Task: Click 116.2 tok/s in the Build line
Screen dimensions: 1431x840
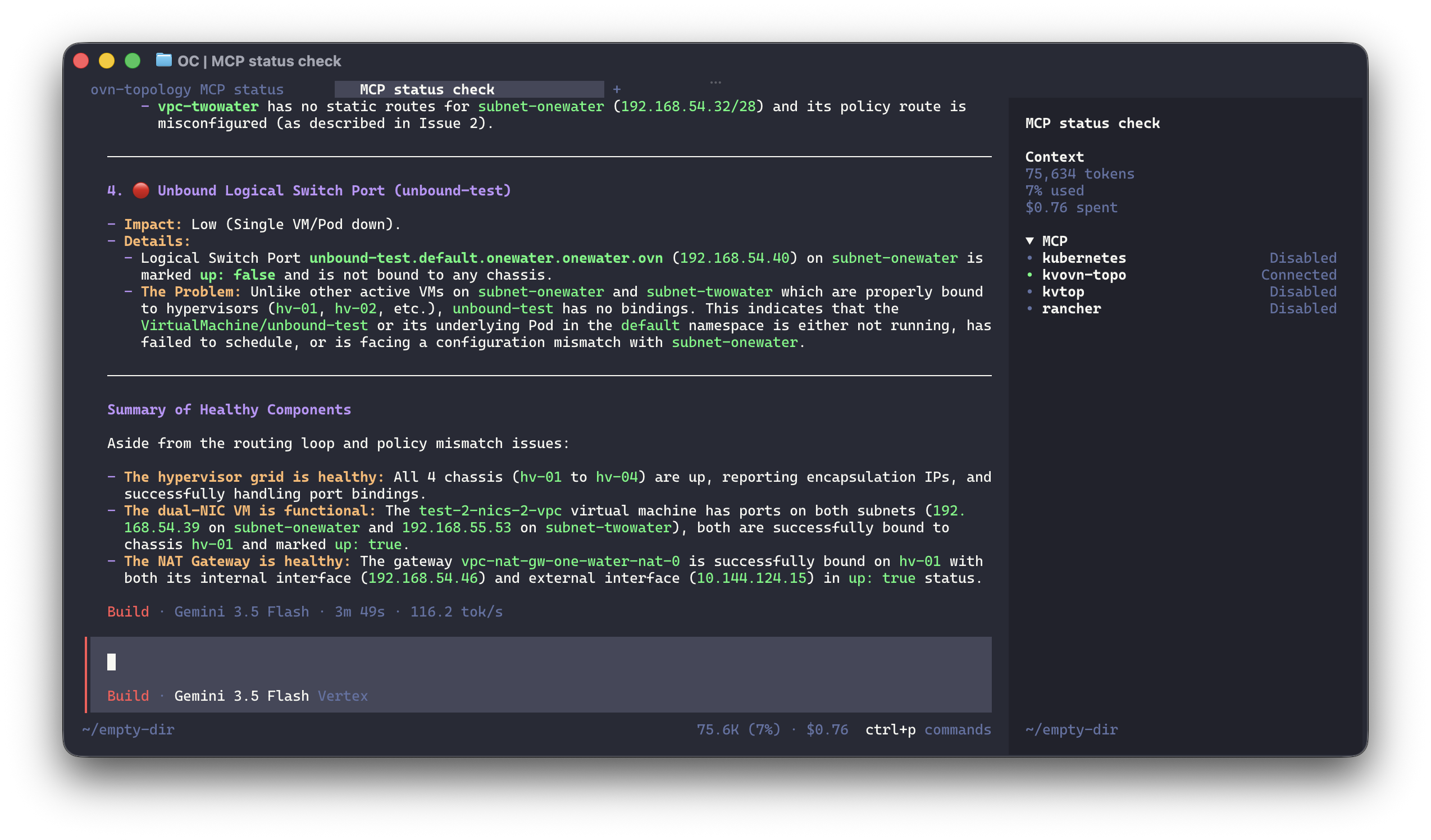Action: [456, 612]
